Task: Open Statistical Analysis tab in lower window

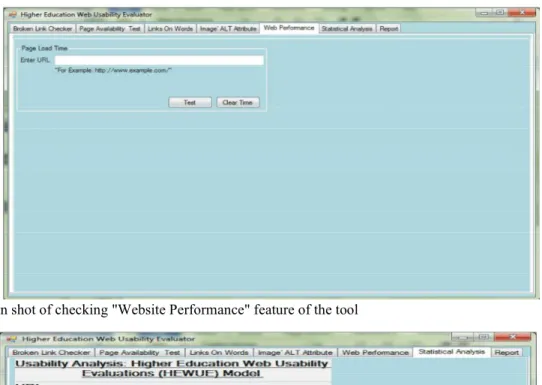Action: click(451, 352)
